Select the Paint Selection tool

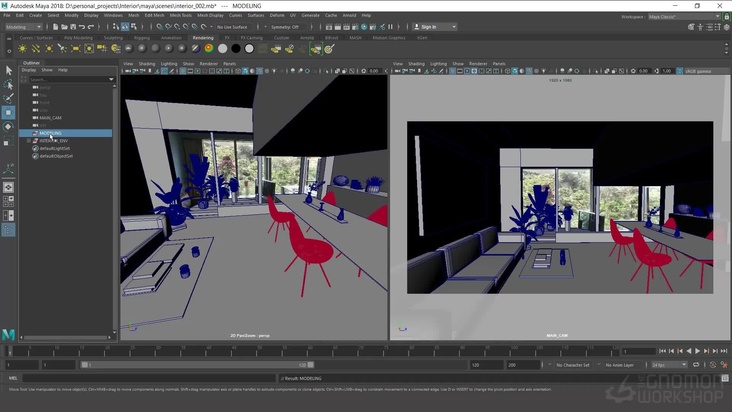click(x=9, y=98)
